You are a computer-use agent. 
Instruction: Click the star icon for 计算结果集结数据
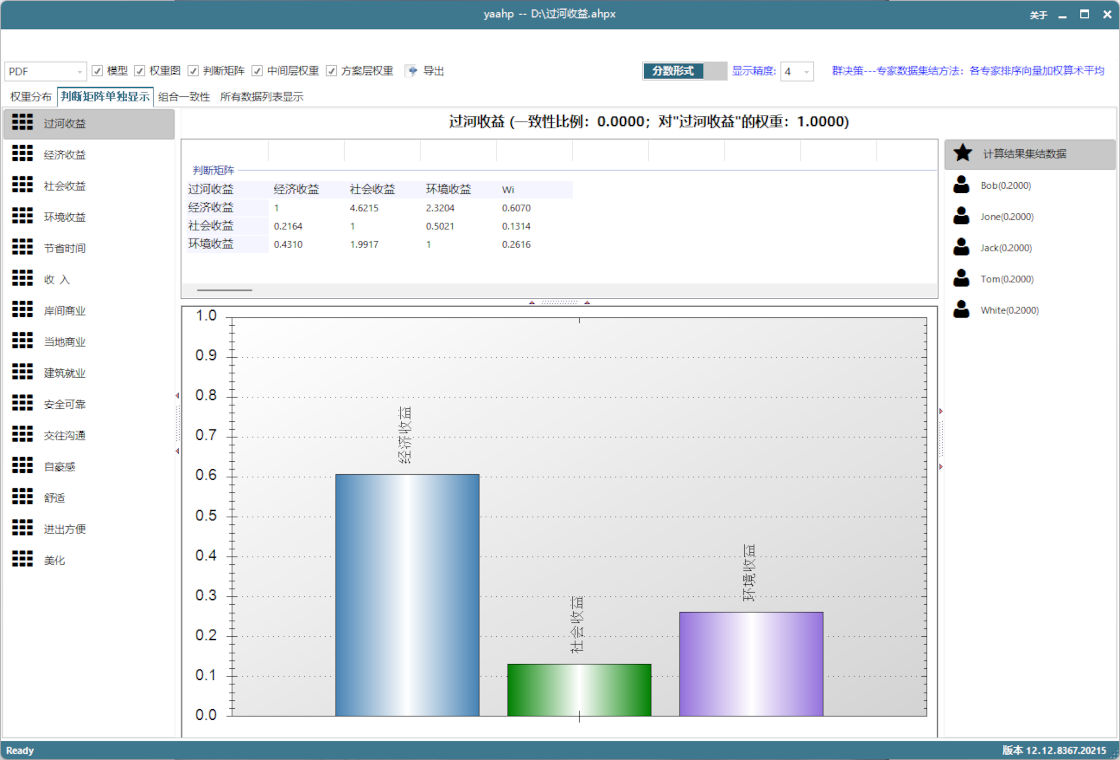(x=962, y=154)
